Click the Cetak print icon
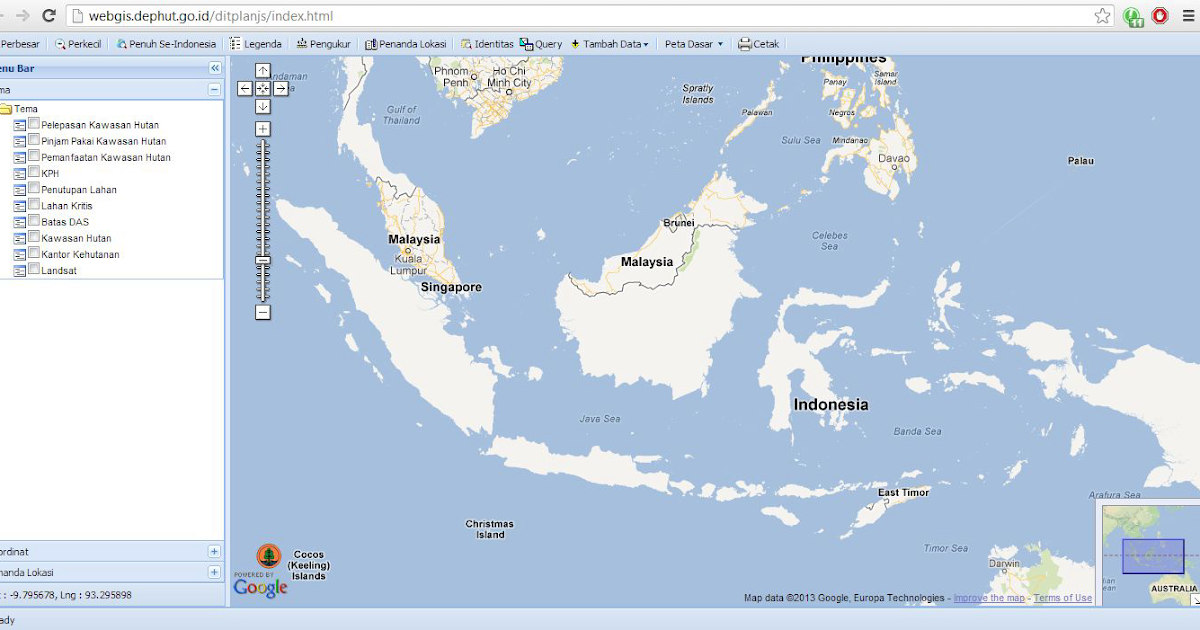Viewport: 1200px width, 630px height. point(759,43)
